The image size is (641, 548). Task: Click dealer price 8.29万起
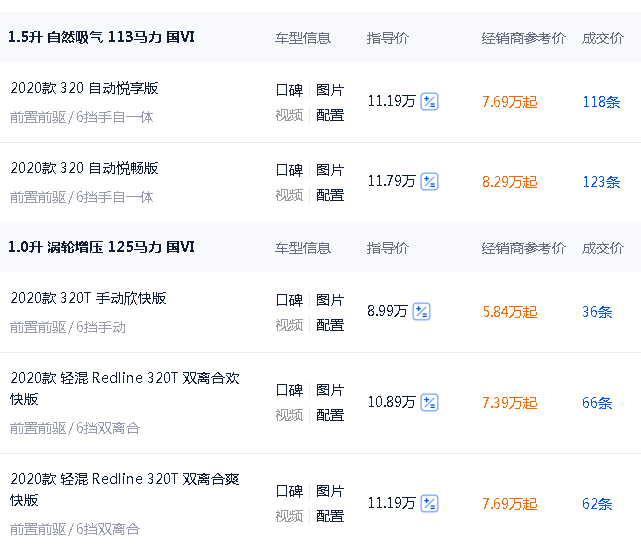pyautogui.click(x=509, y=182)
